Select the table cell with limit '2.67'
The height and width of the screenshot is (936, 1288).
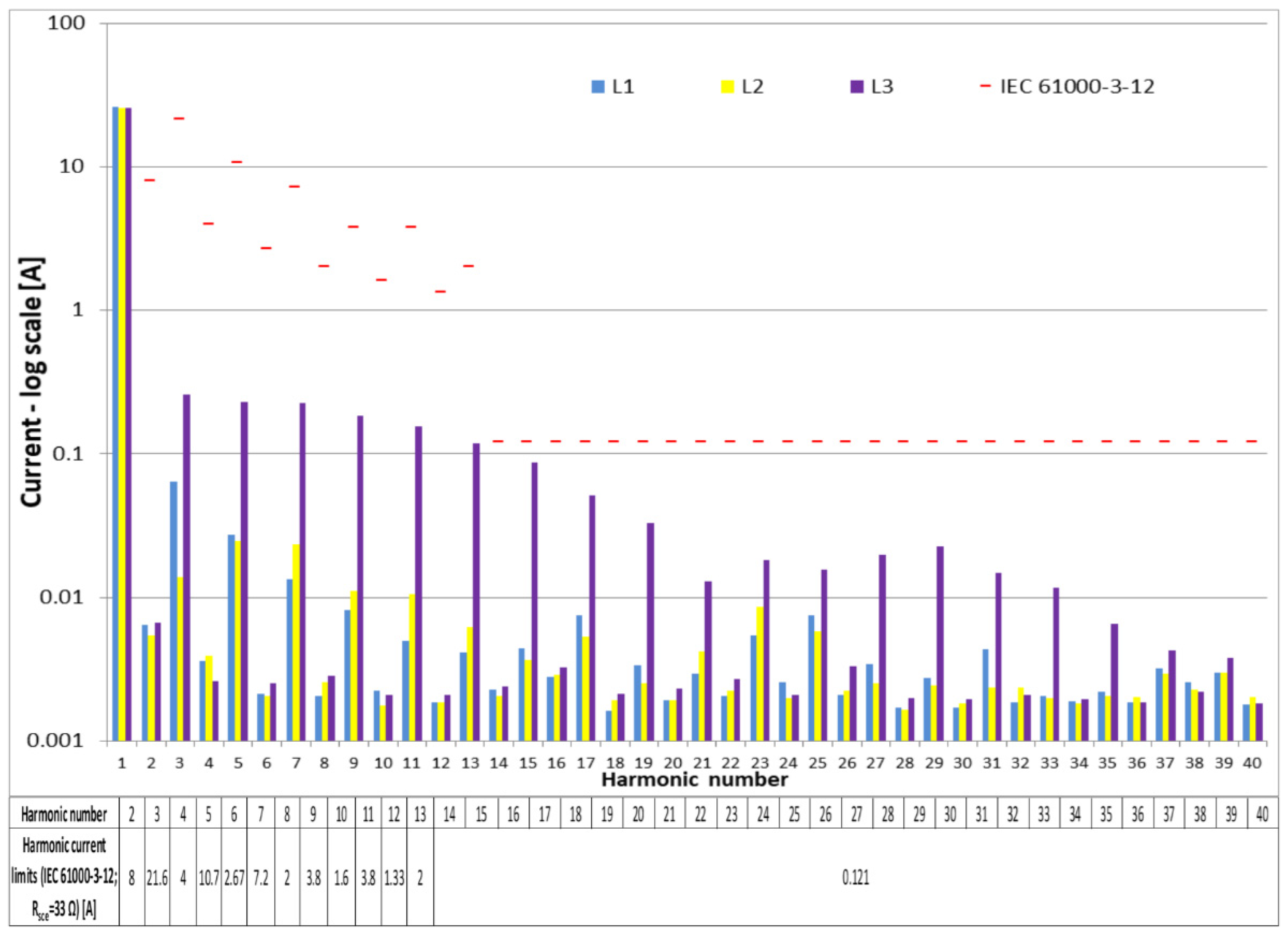234,877
